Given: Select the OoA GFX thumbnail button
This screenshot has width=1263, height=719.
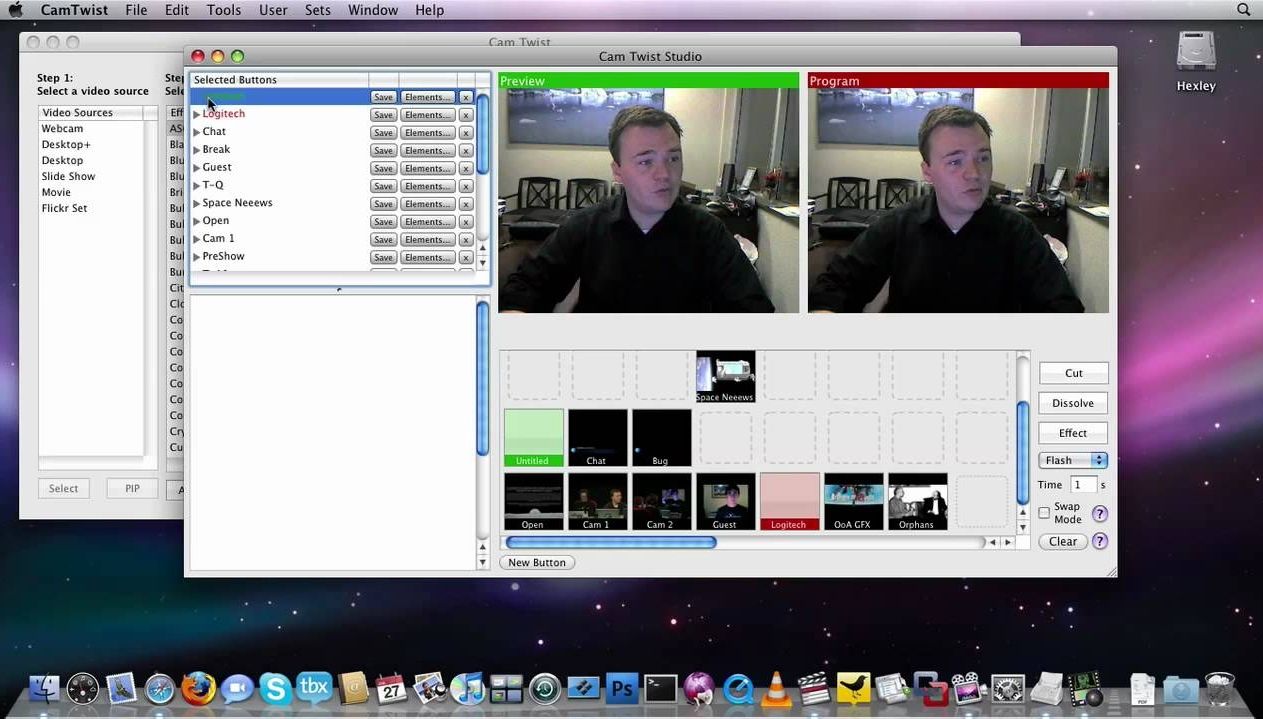Looking at the screenshot, I should [853, 501].
